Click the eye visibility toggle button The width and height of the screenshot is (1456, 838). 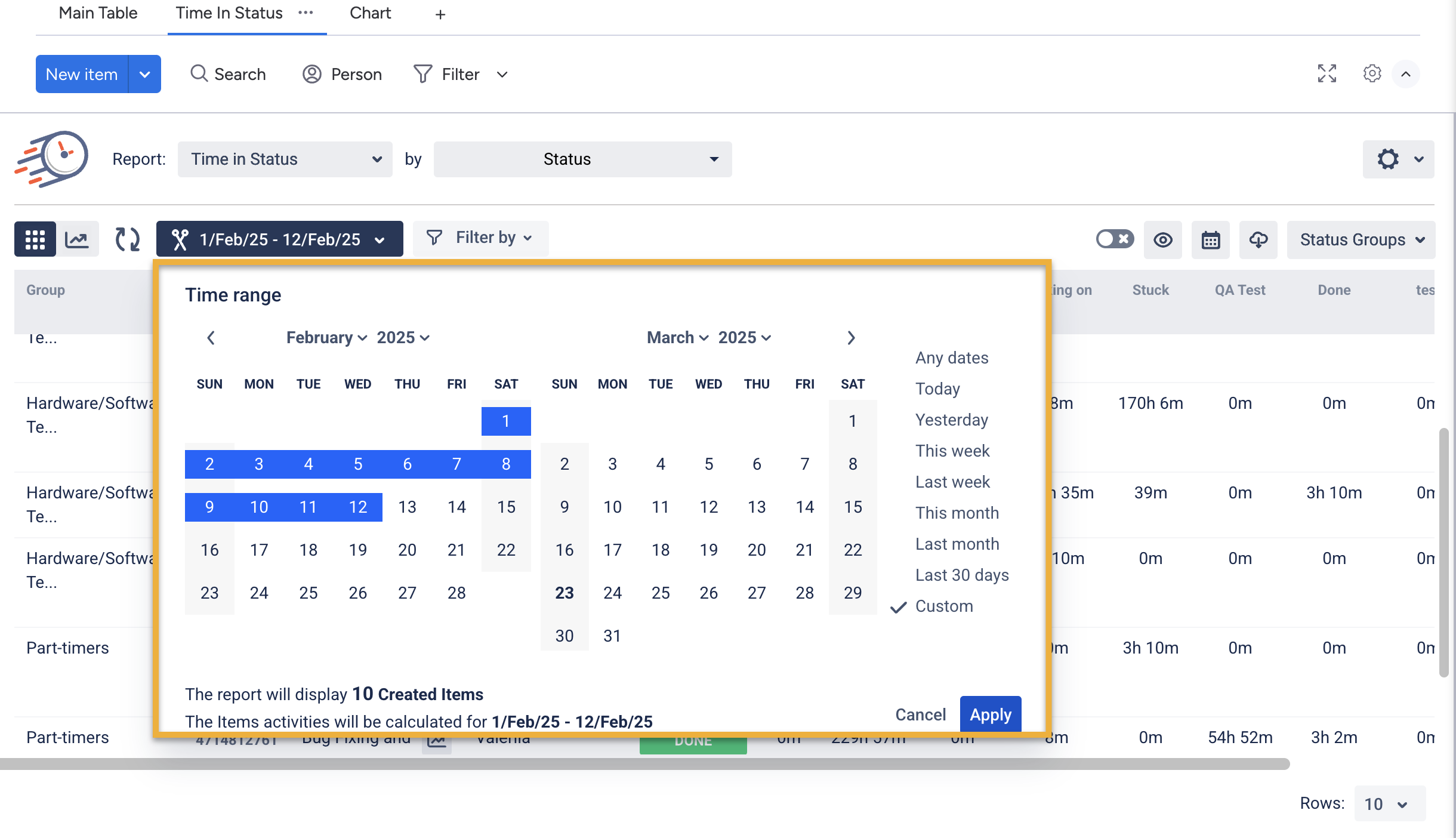pyautogui.click(x=1162, y=240)
